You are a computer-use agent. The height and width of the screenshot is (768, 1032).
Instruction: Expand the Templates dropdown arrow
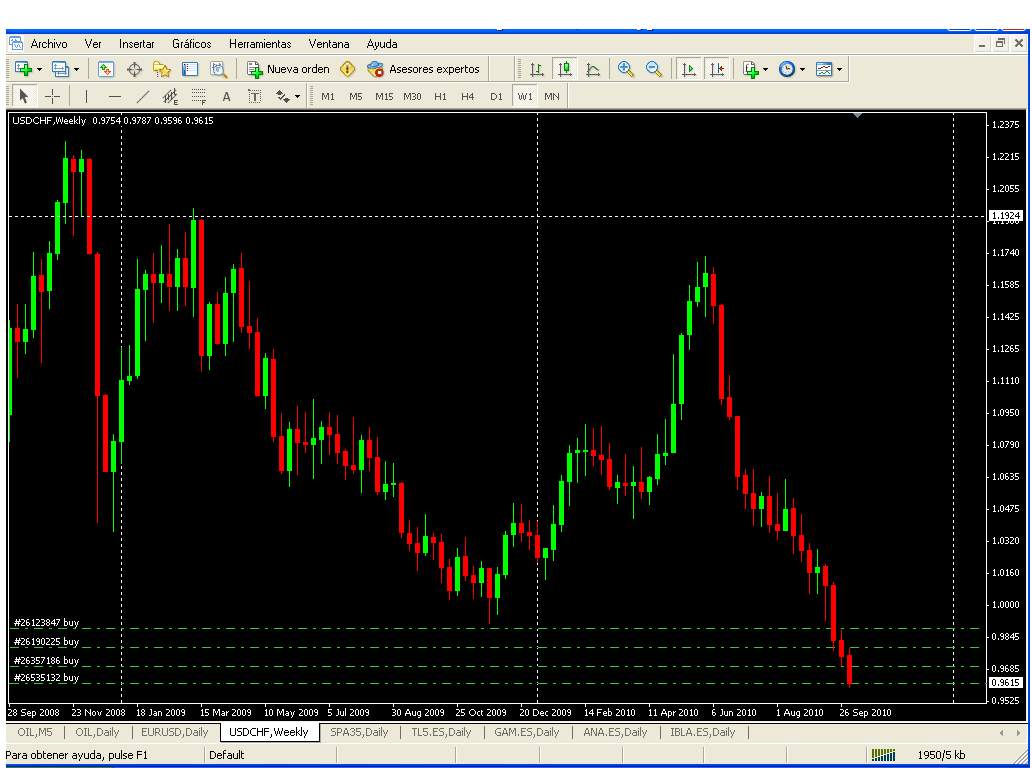(x=839, y=69)
